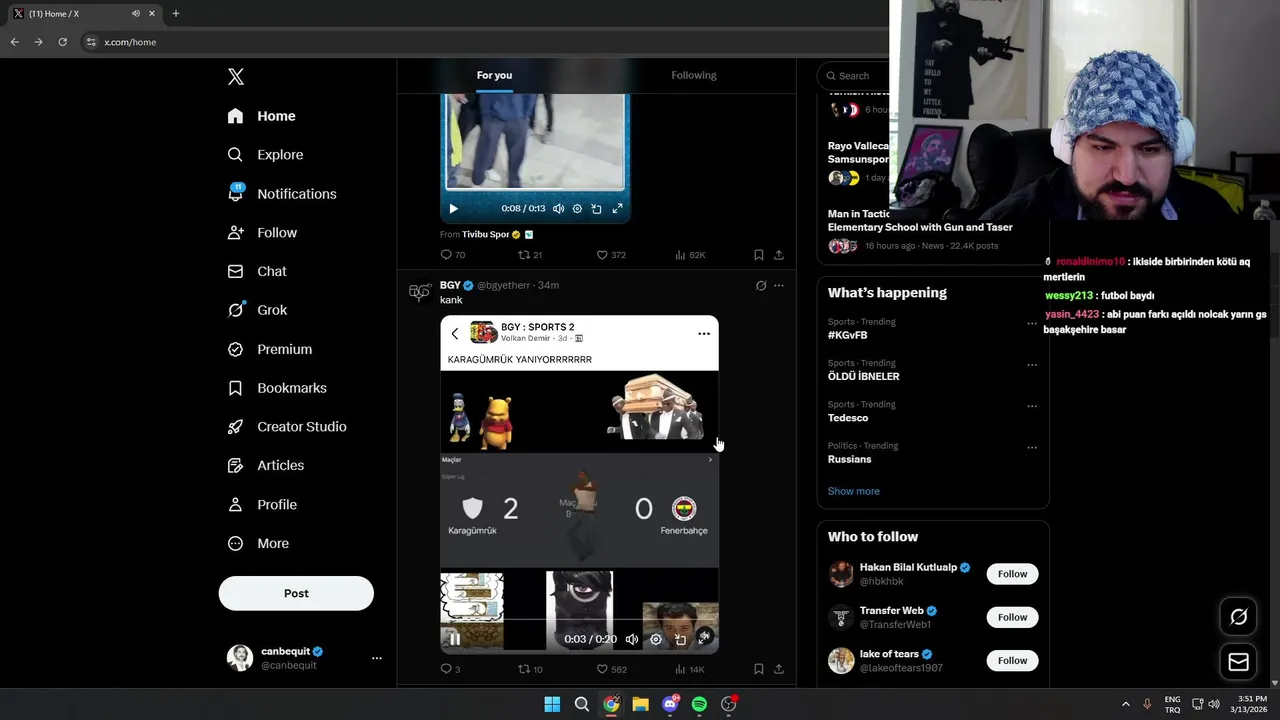Repost the post with 21 reposts
The height and width of the screenshot is (720, 1280).
[530, 255]
